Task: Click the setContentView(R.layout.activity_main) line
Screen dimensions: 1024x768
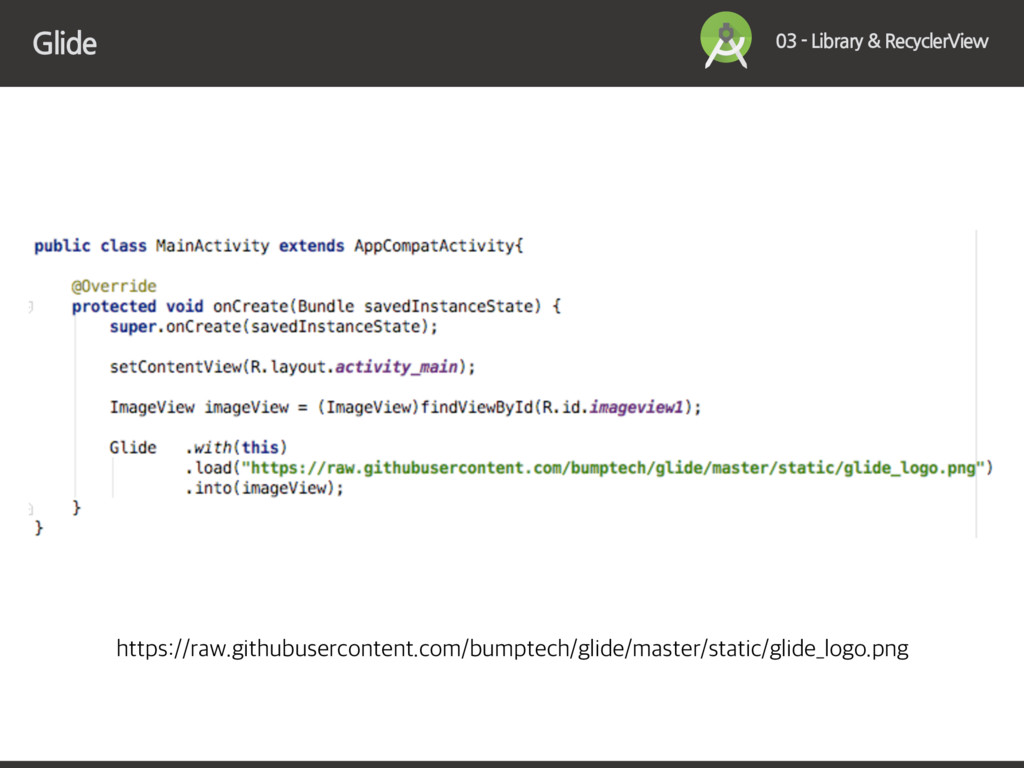Action: (293, 367)
